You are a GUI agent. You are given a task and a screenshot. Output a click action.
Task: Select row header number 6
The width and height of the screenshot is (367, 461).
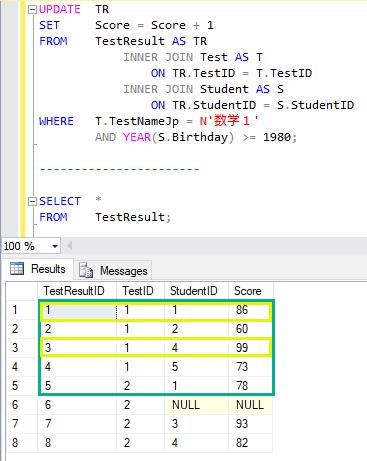coord(22,405)
